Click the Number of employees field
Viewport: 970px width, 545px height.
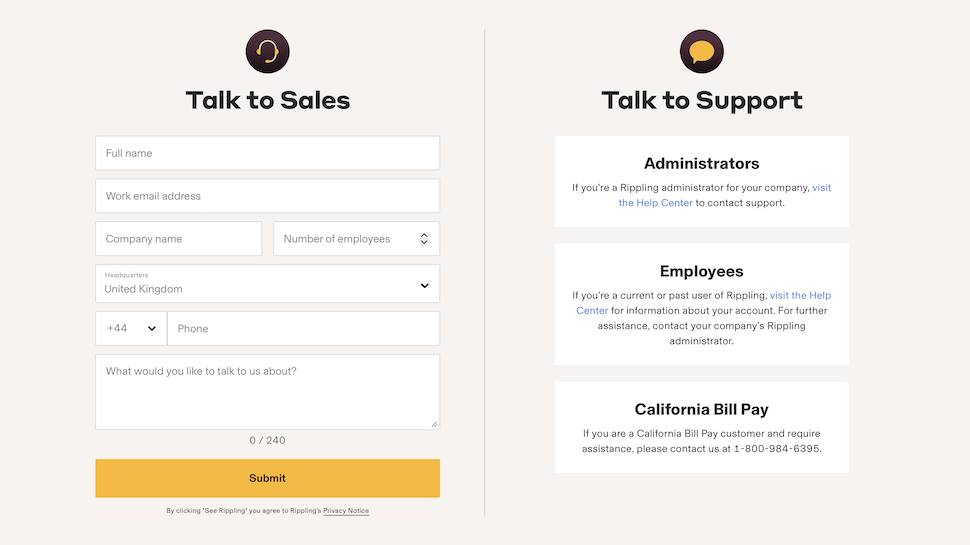[356, 239]
